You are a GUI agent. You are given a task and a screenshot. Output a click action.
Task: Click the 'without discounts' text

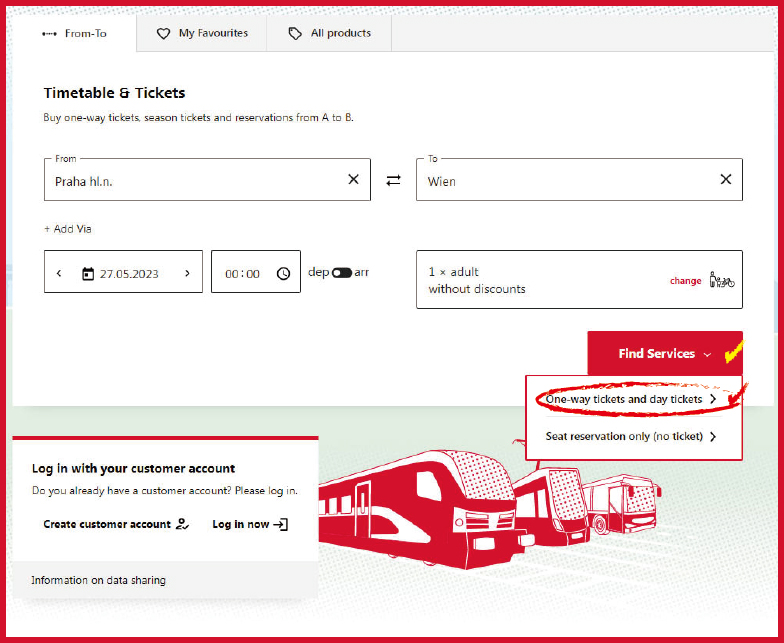click(x=477, y=289)
